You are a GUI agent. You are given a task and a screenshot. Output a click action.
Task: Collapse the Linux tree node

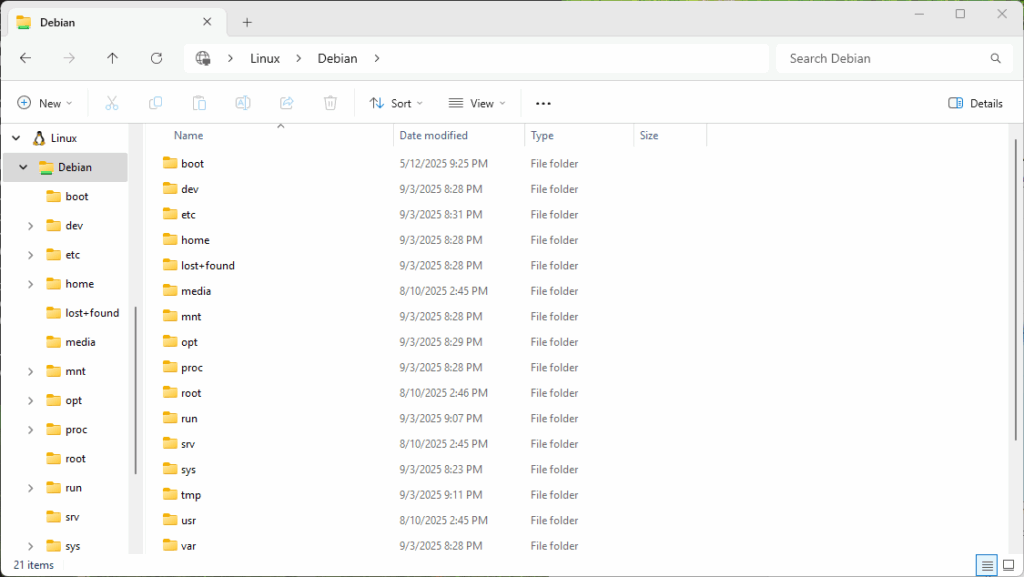(x=16, y=138)
